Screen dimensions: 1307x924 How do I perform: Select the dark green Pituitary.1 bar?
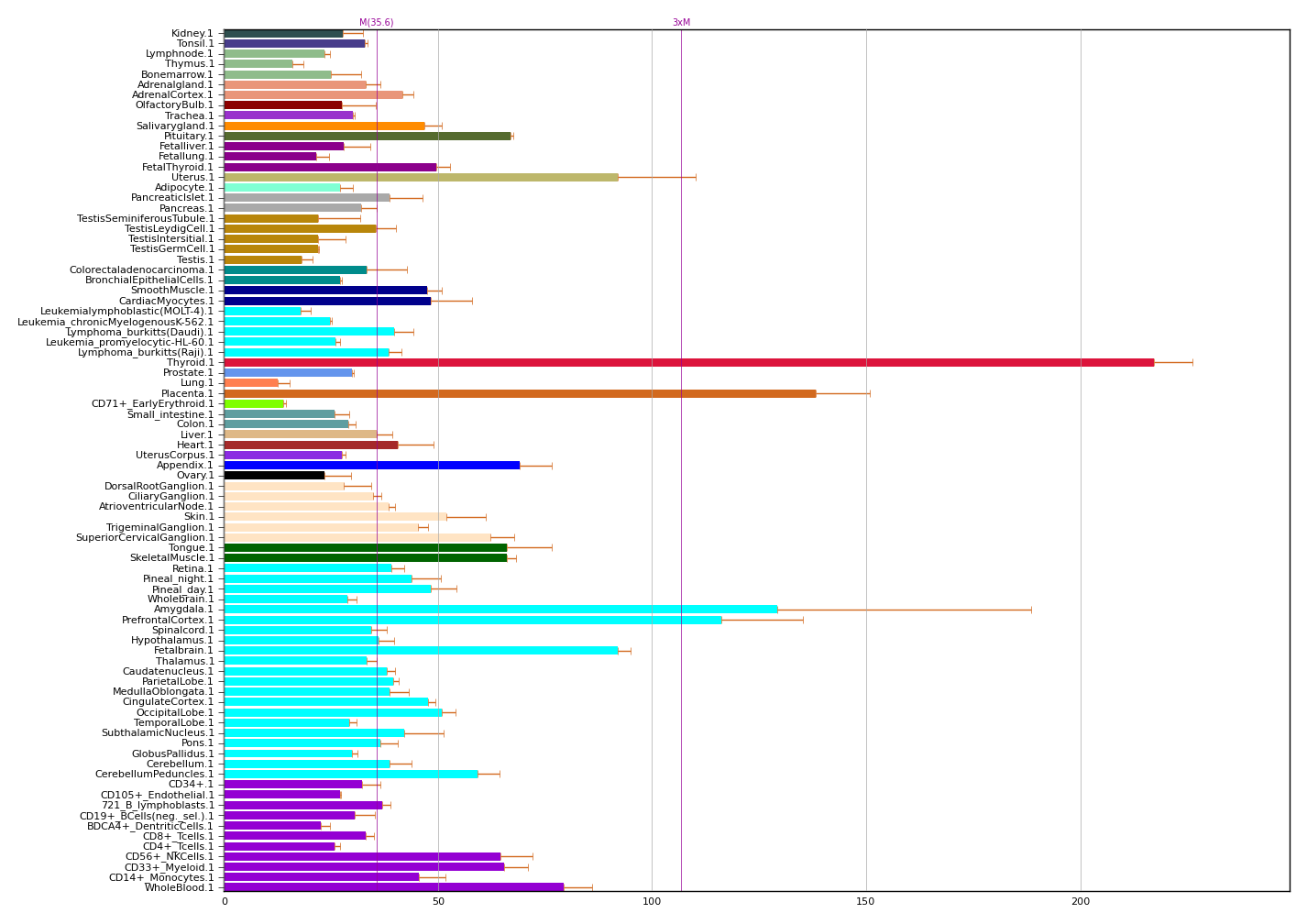tap(367, 137)
